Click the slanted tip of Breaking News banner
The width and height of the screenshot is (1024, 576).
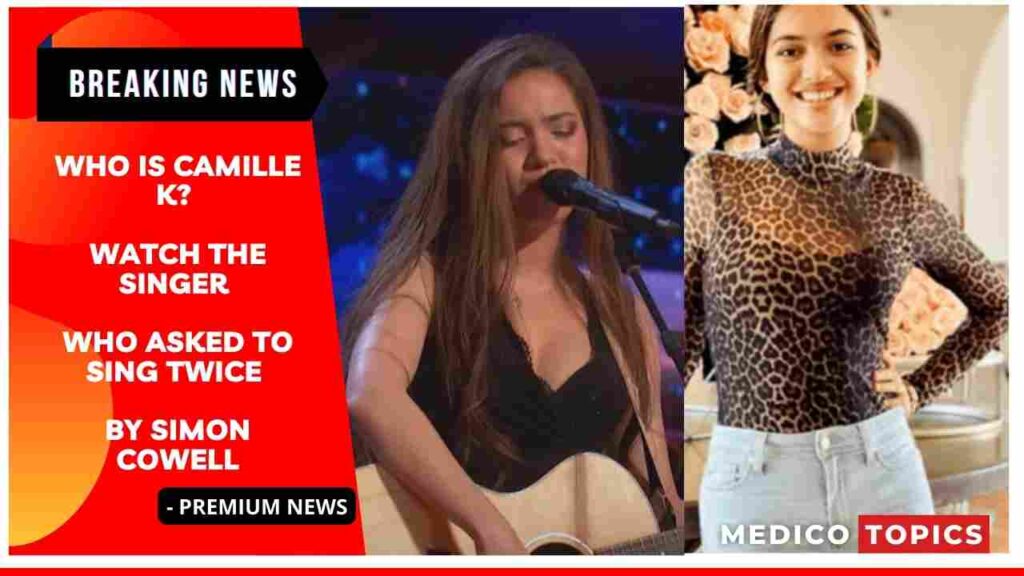[319, 84]
